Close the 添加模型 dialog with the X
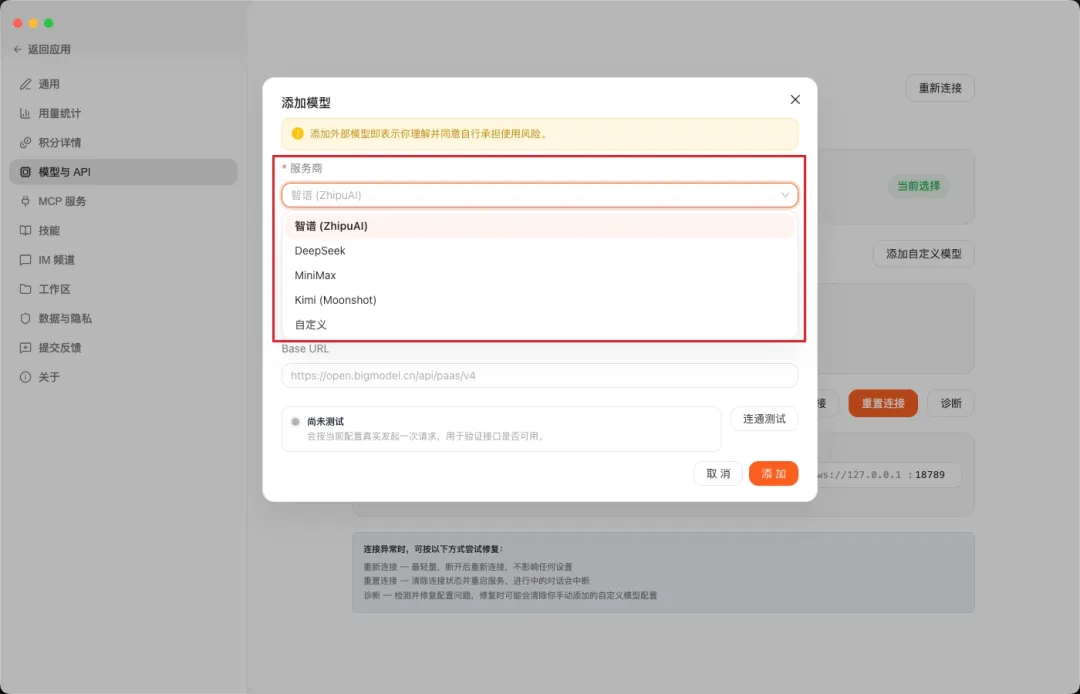Screen dimensions: 1080x694 pos(795,100)
